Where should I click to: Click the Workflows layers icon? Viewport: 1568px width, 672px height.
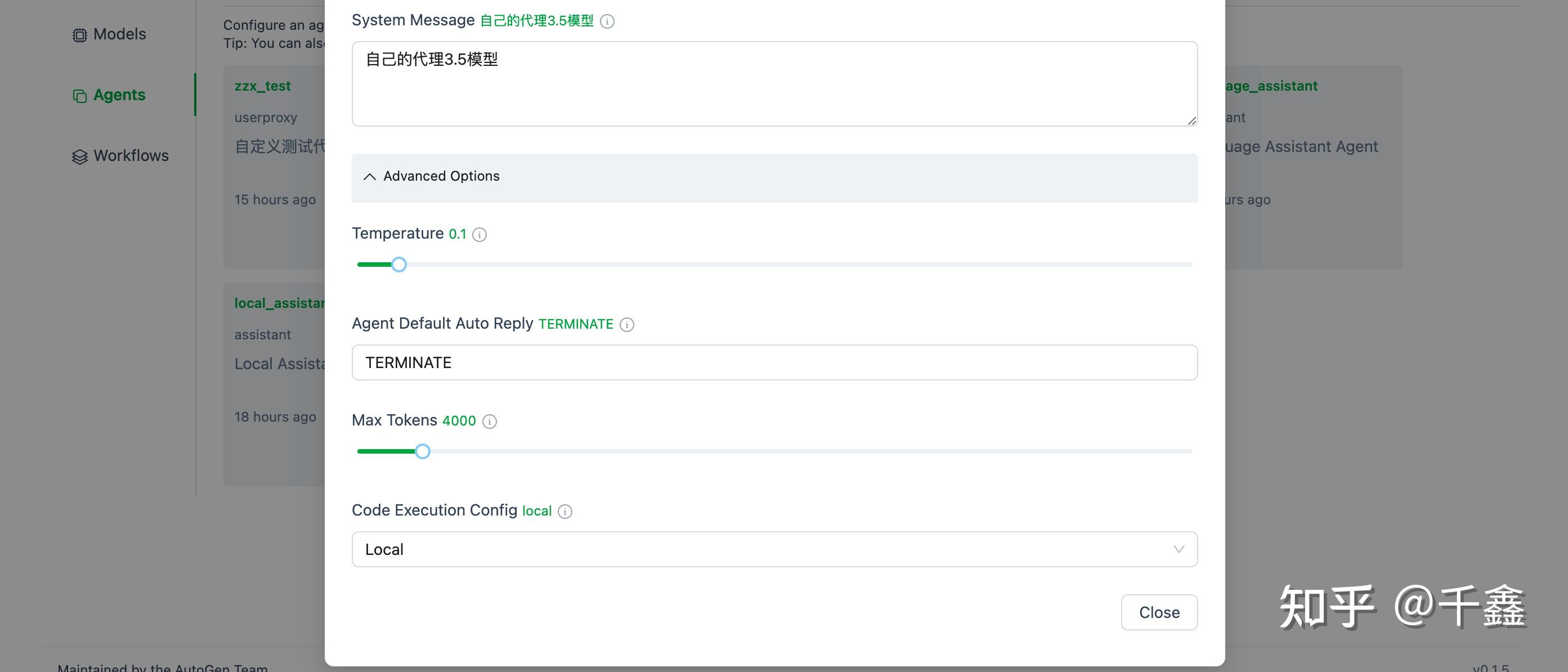[80, 157]
